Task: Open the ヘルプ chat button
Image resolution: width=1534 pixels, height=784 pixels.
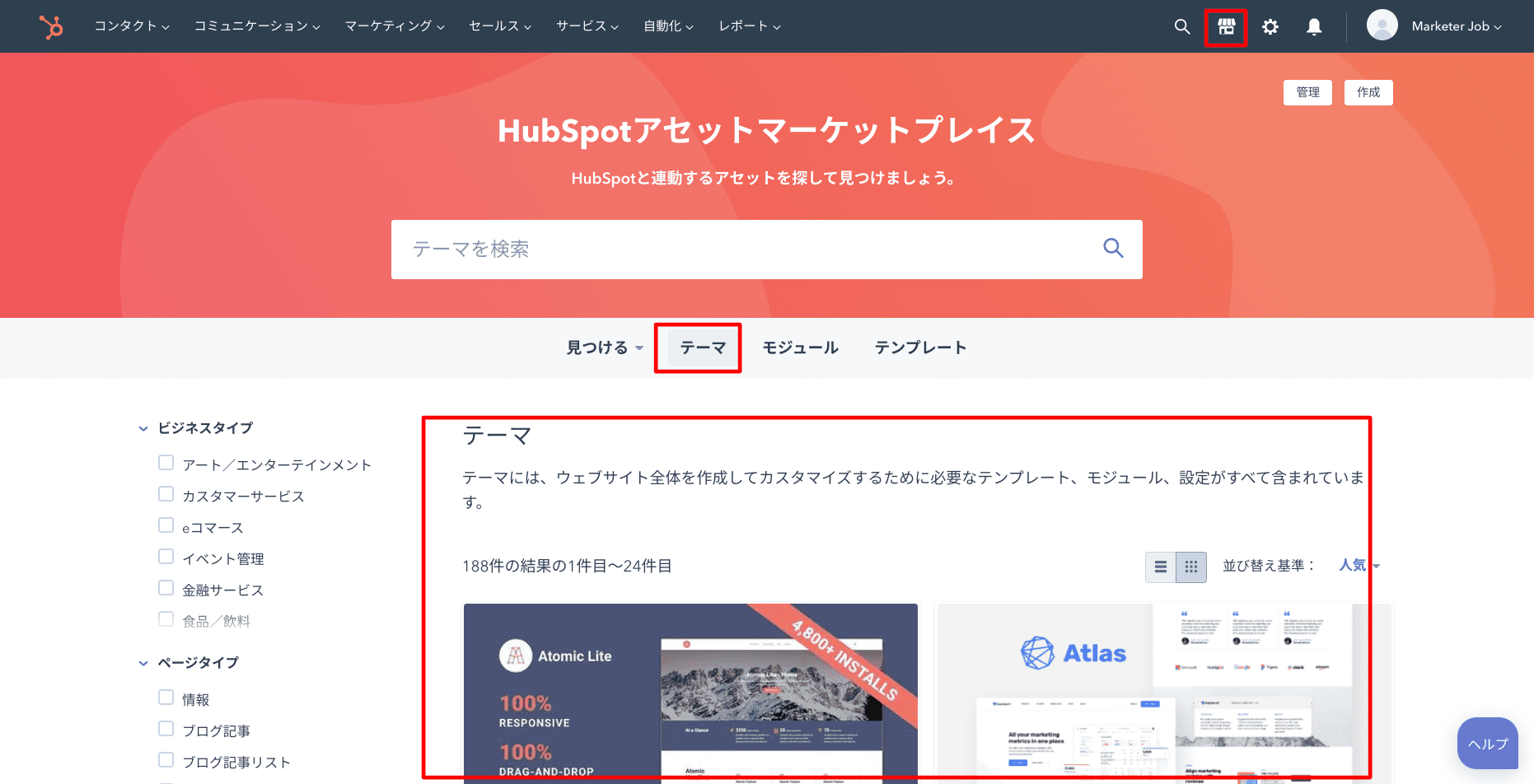Action: coord(1488,744)
